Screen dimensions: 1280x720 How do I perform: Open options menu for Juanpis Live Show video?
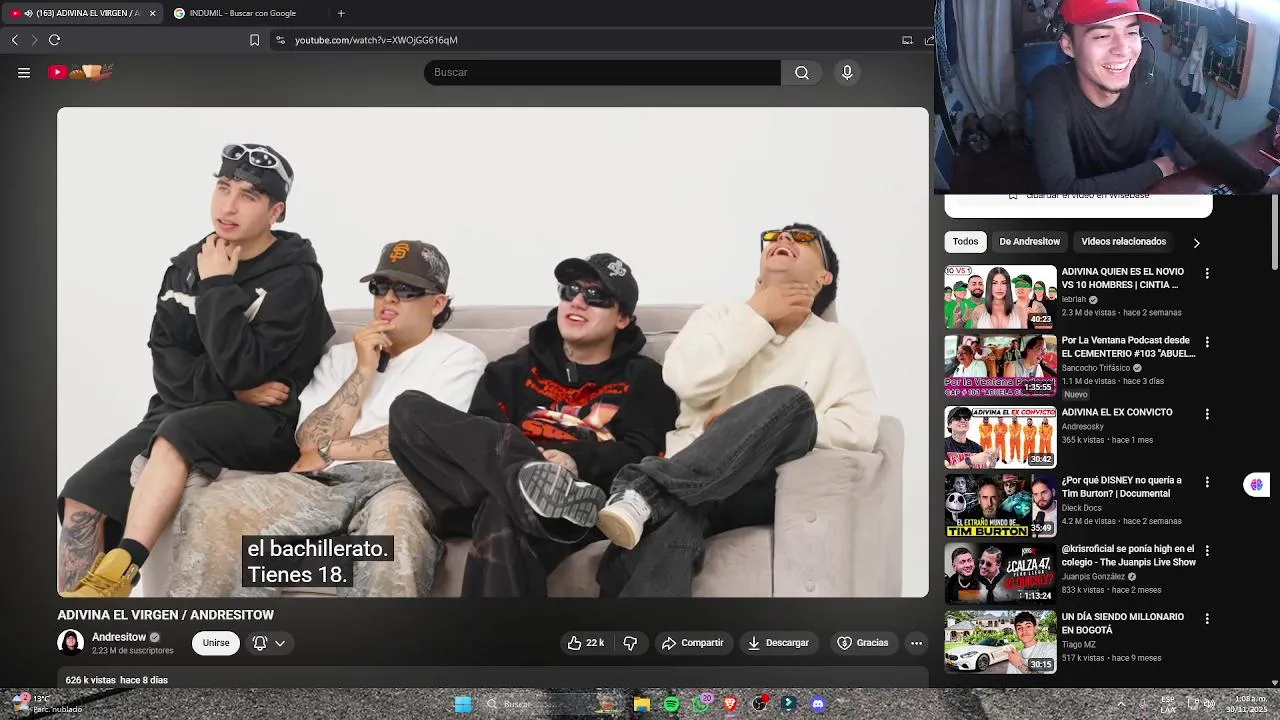tap(1207, 551)
